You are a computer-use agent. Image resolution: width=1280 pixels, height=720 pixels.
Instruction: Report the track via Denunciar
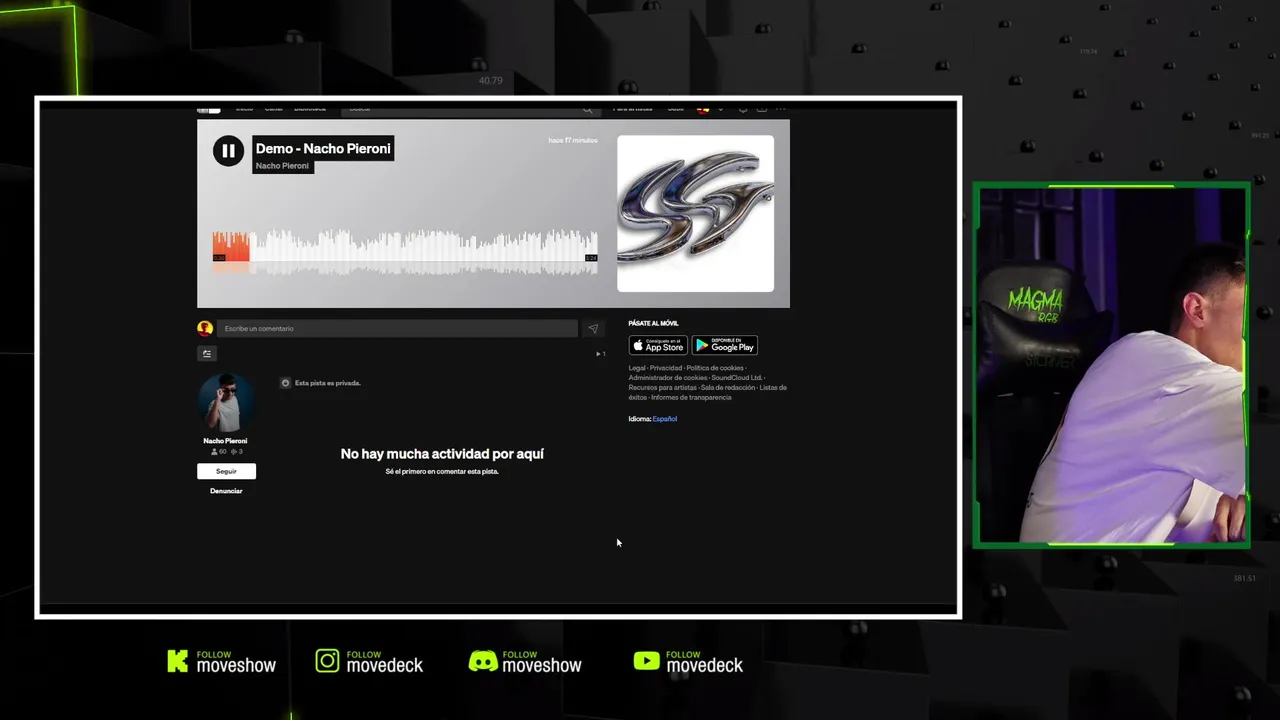pyautogui.click(x=226, y=491)
